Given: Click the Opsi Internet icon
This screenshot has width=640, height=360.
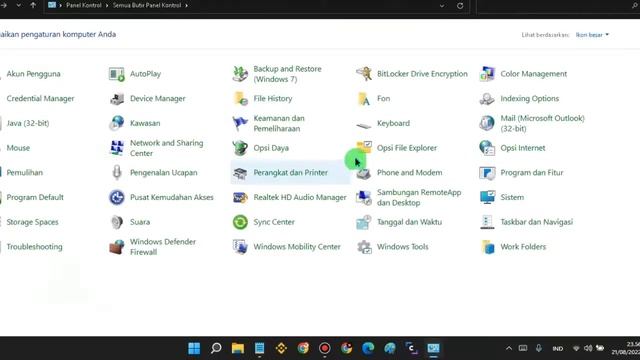Looking at the screenshot, I should tap(487, 148).
